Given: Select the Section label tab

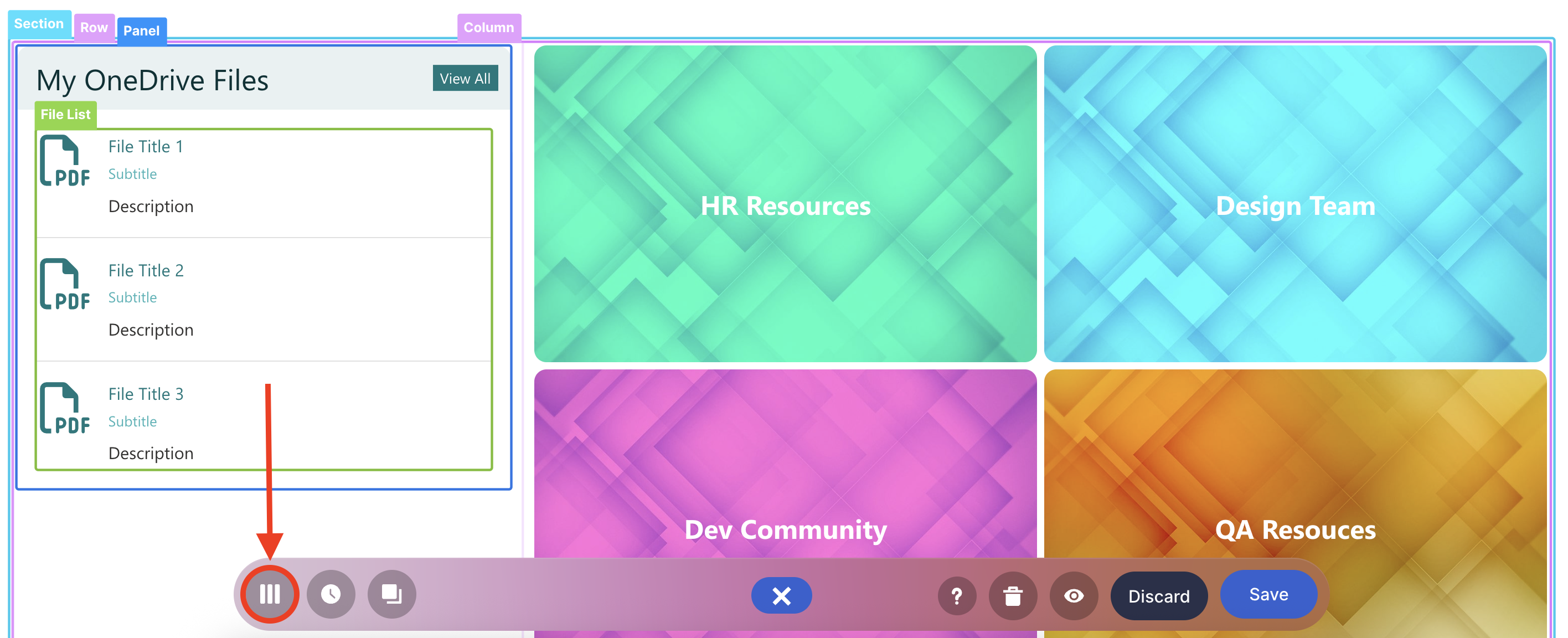Looking at the screenshot, I should [39, 24].
